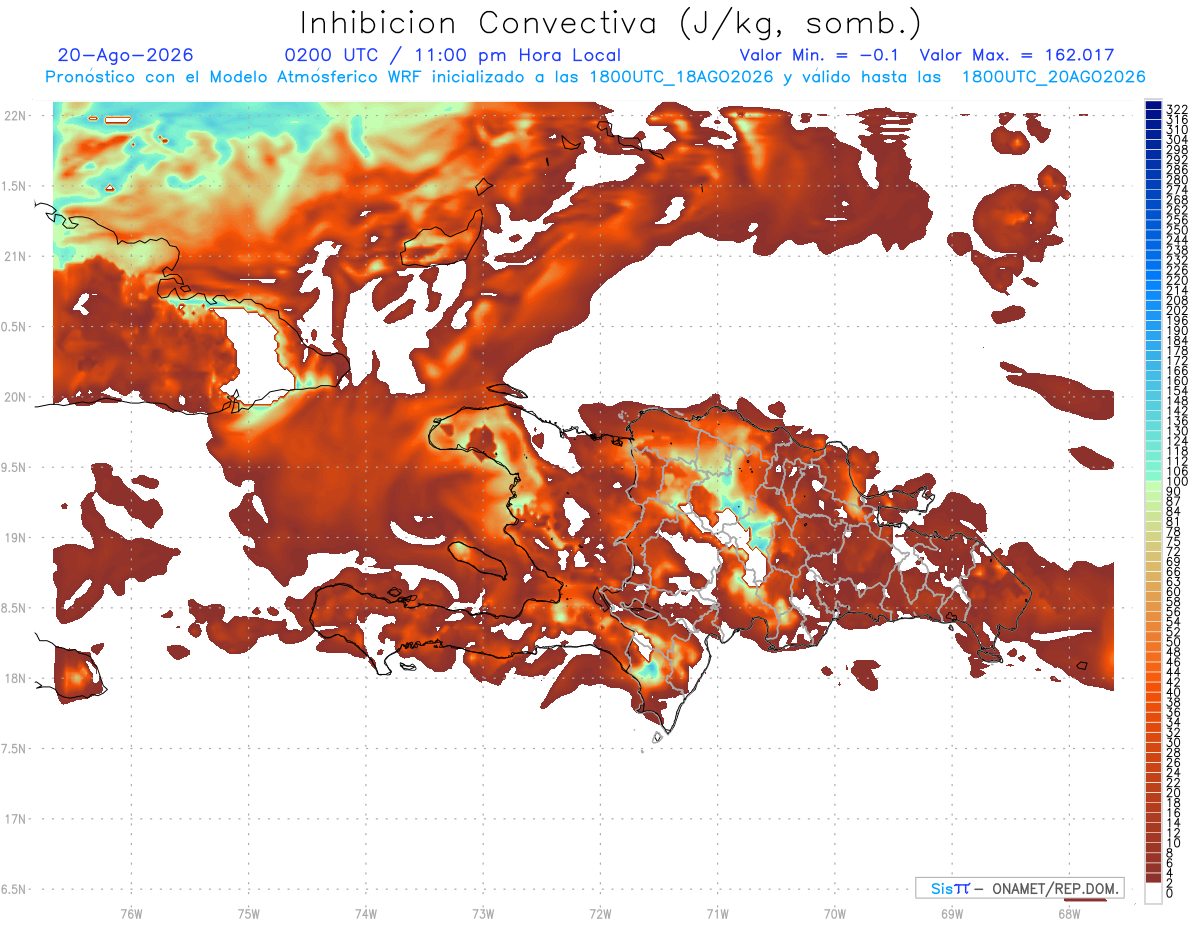This screenshot has height=927, width=1200.
Task: Click the colorbar label '75'
Action: pos(1174,541)
